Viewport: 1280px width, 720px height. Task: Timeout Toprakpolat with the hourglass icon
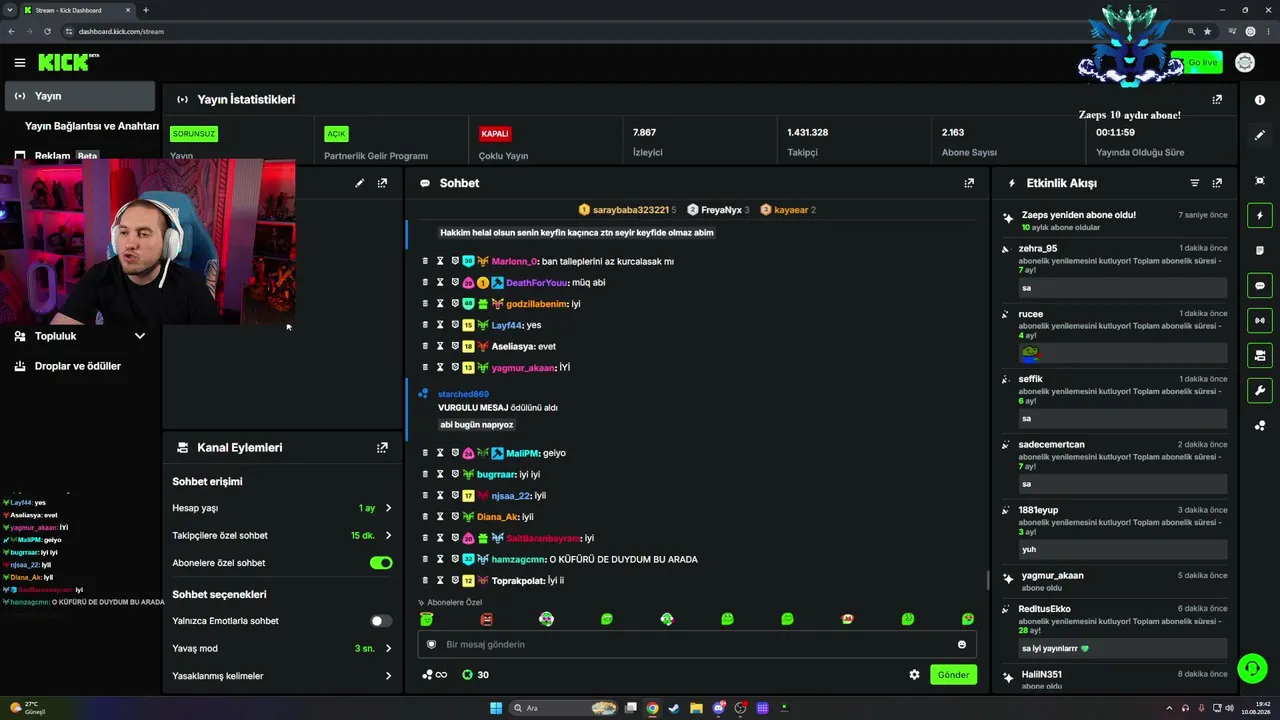440,580
